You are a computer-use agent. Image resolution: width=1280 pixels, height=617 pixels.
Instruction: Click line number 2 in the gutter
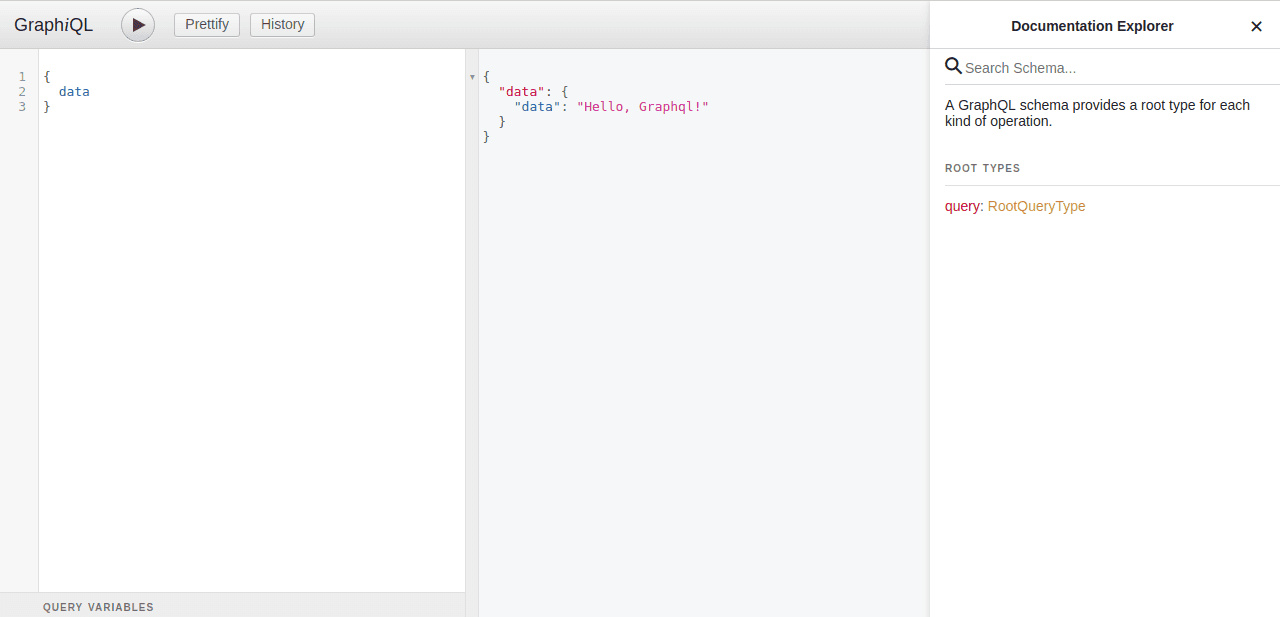pyautogui.click(x=21, y=91)
